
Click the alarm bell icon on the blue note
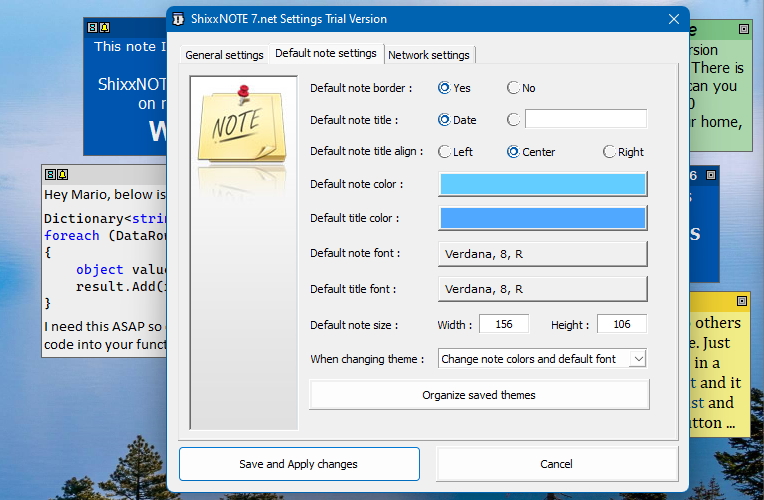pyautogui.click(x=105, y=29)
